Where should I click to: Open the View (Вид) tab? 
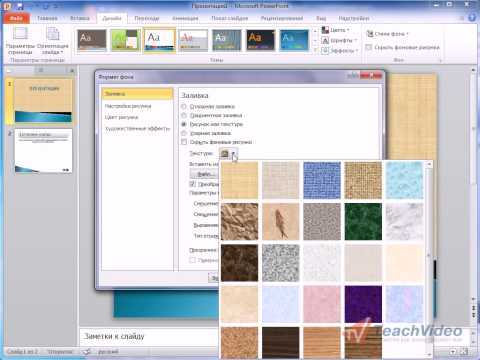(321, 18)
